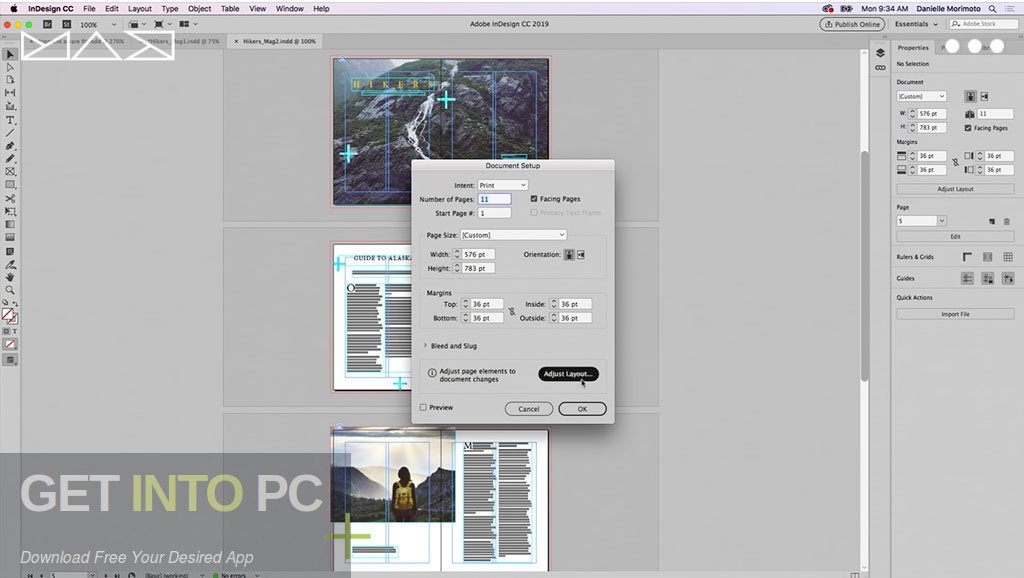
Task: Select the Rectangle tool
Action: (10, 185)
